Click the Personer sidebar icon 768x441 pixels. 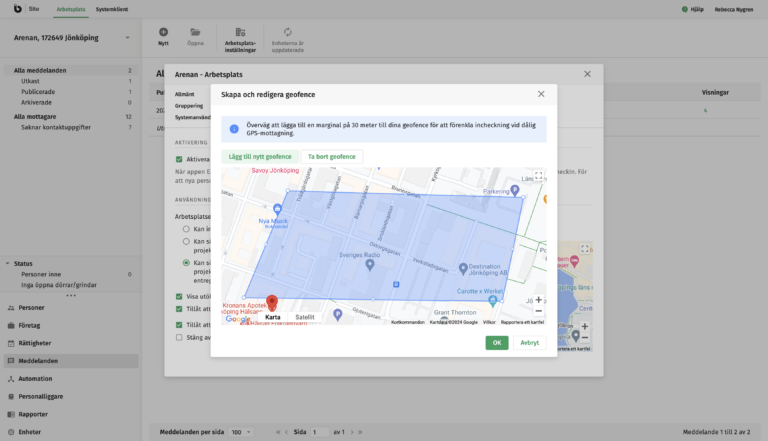click(x=9, y=308)
